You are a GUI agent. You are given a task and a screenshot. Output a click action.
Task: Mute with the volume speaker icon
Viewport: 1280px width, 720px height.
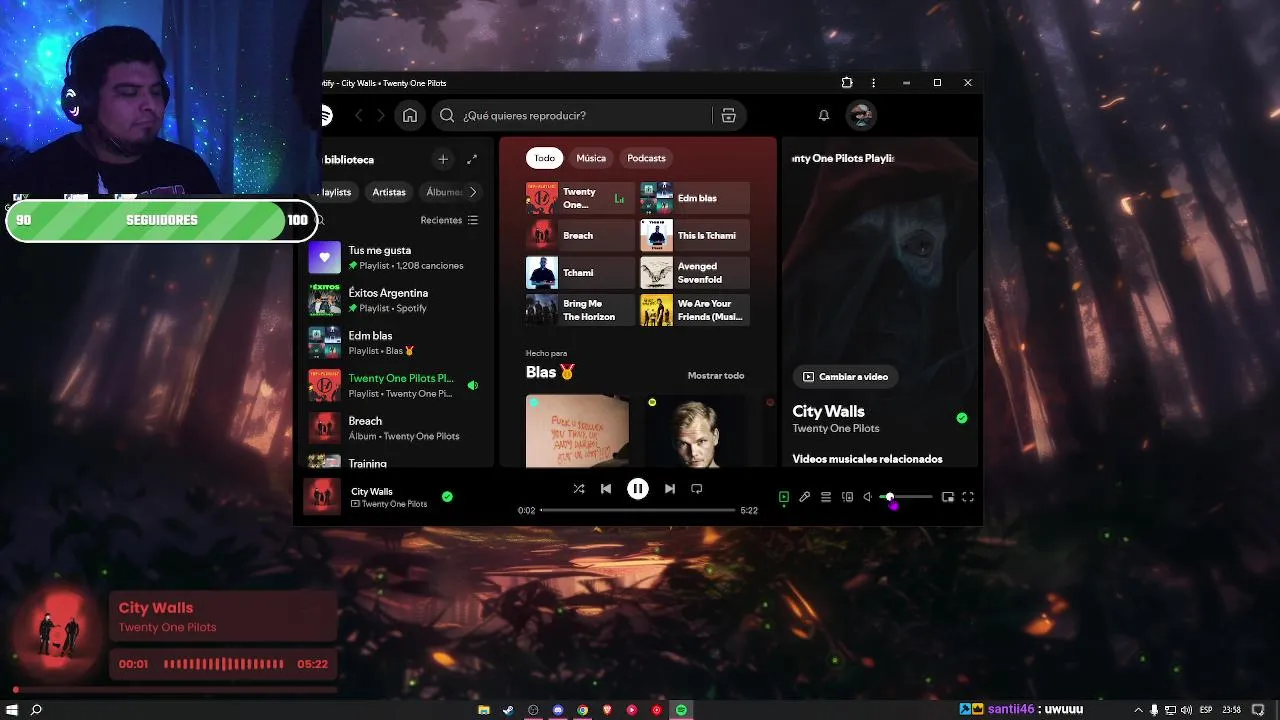pyautogui.click(x=868, y=497)
